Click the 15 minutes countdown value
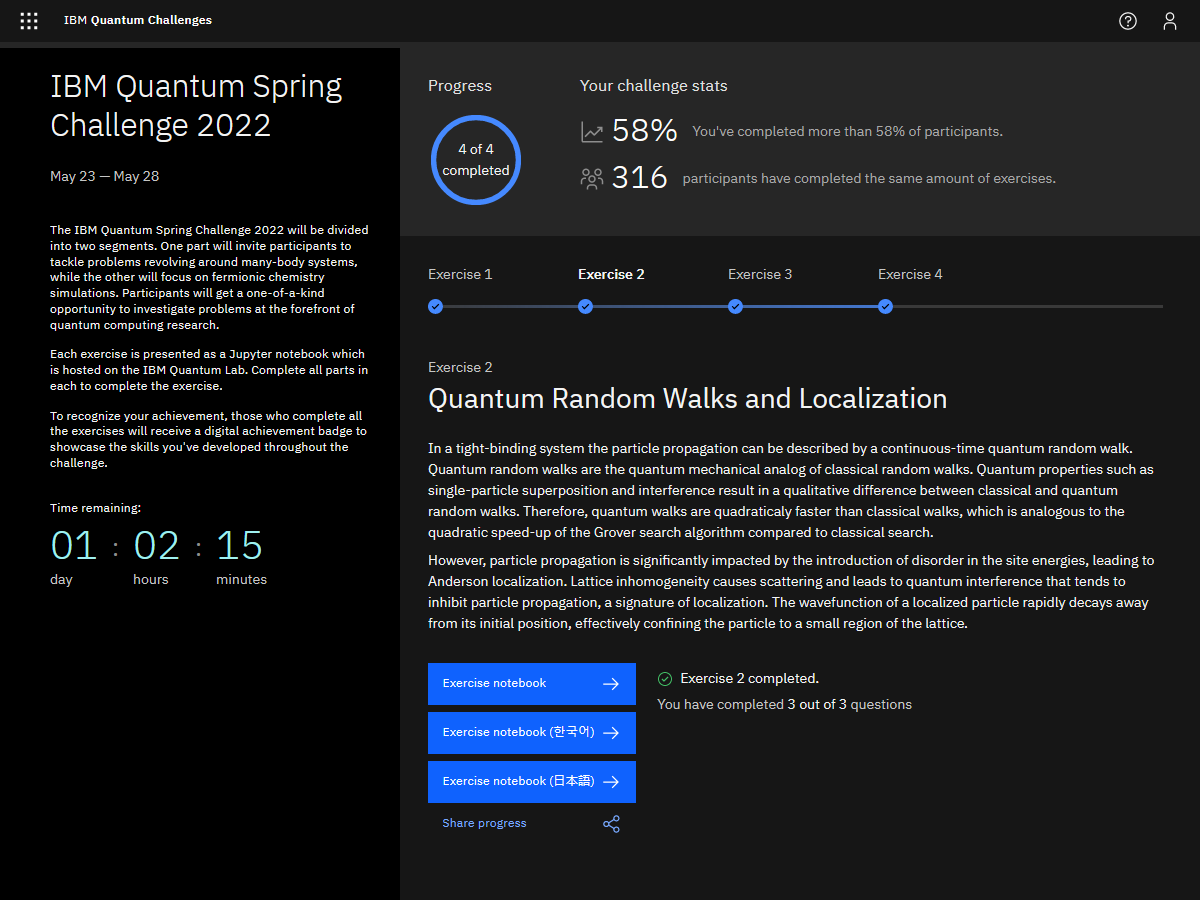 tap(239, 546)
